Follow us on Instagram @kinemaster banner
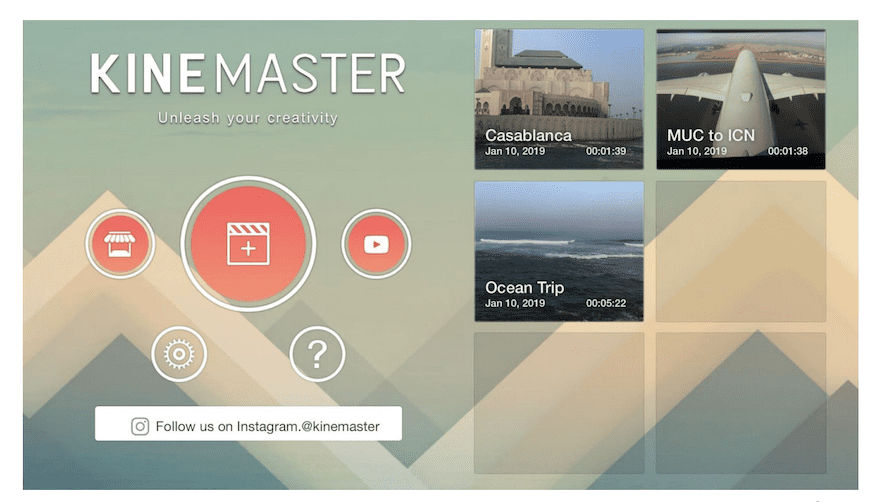Screen dimensions: 880x502 pos(248,424)
